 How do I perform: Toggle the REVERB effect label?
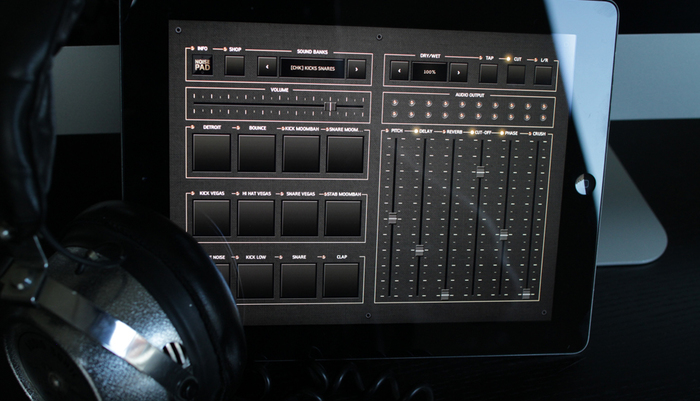(x=454, y=132)
